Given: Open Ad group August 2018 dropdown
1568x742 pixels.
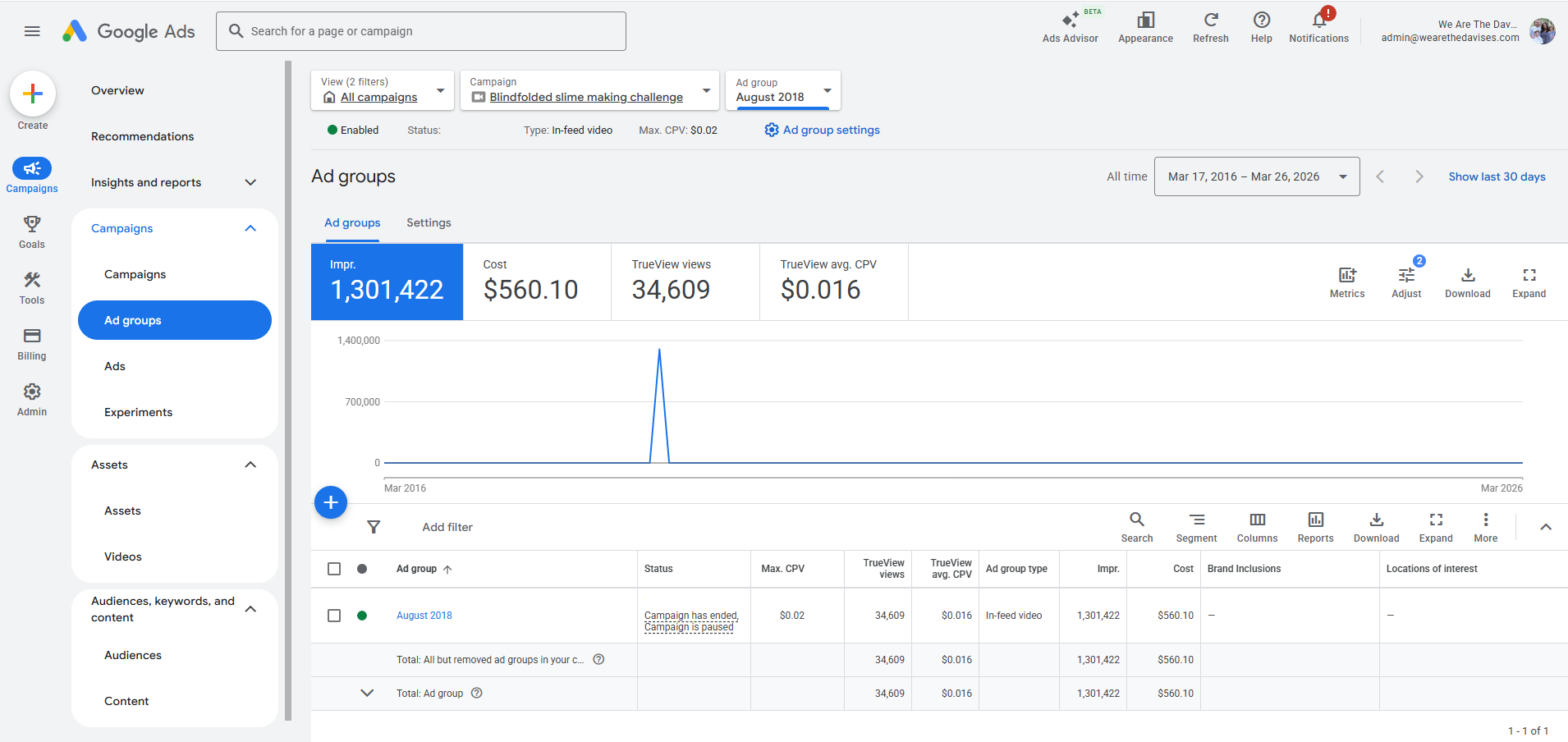Looking at the screenshot, I should pyautogui.click(x=783, y=90).
